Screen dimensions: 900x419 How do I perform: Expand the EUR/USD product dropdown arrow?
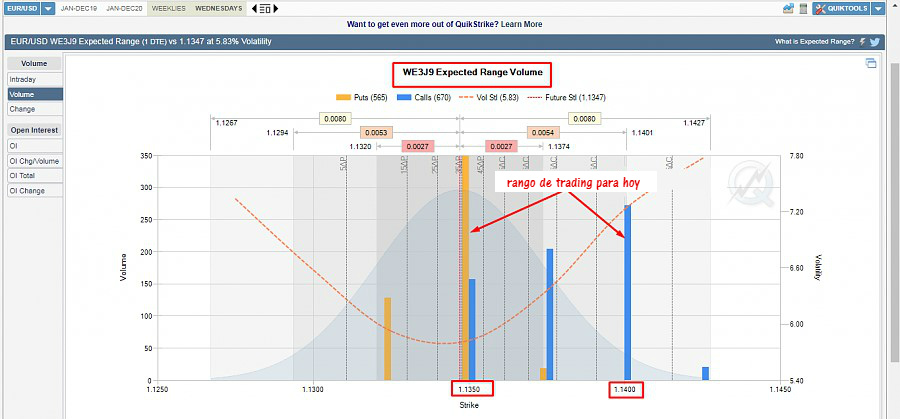[48, 9]
